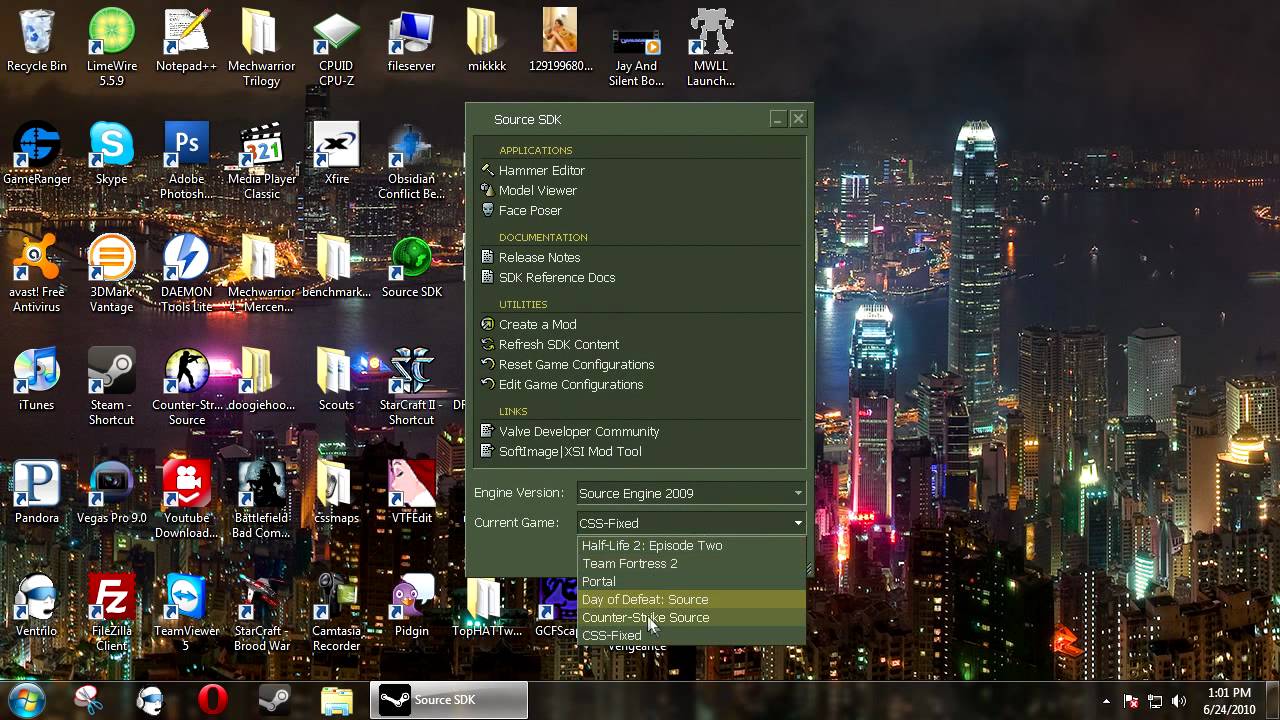Open Windows Explorer from taskbar

pos(336,700)
